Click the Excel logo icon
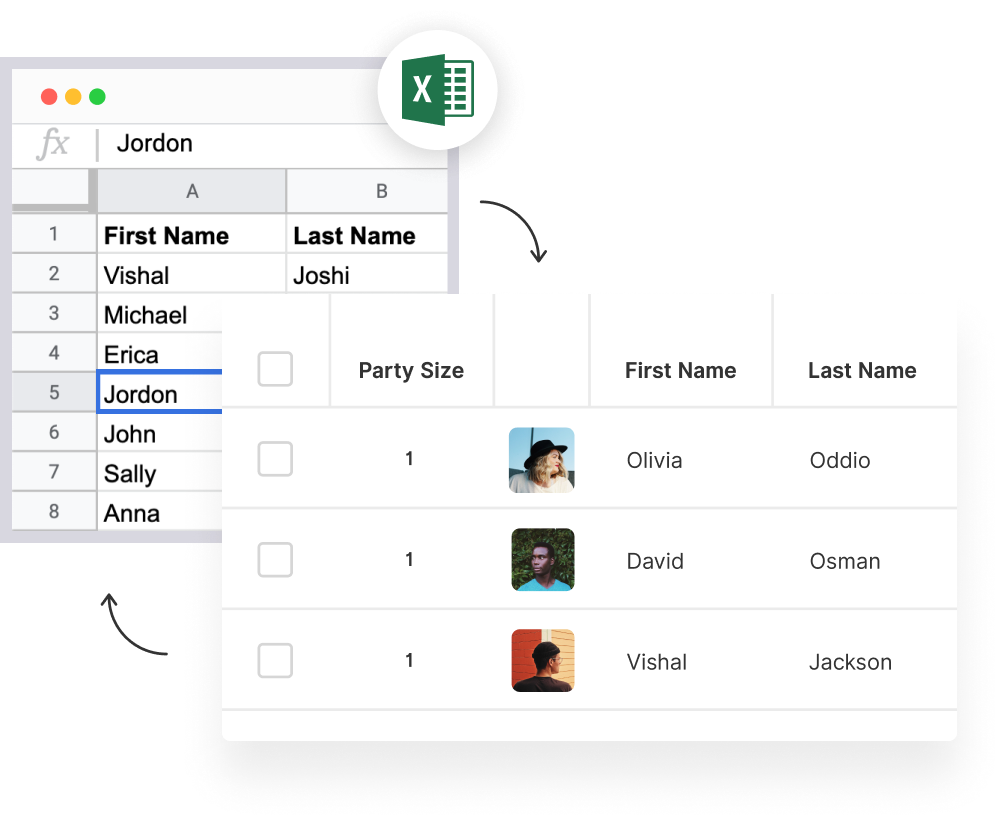This screenshot has height=824, width=1005. 438,90
